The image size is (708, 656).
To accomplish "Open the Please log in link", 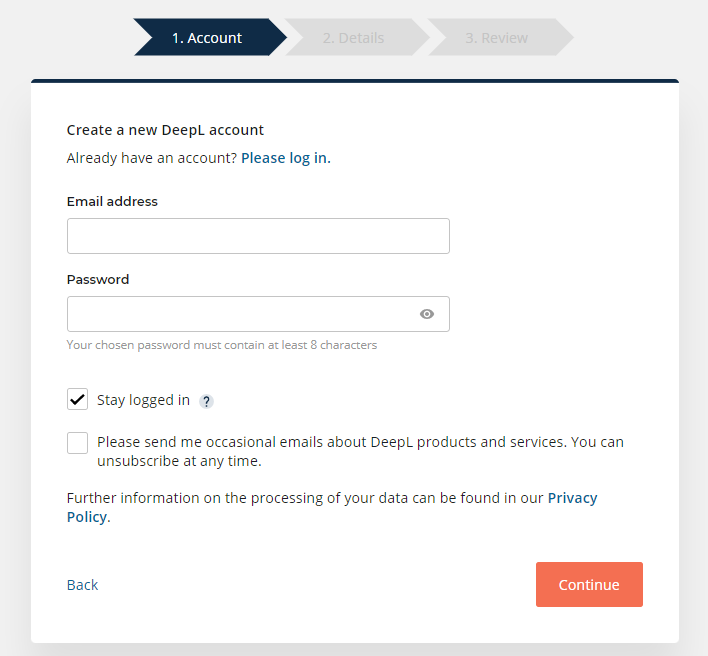I will pos(284,158).
